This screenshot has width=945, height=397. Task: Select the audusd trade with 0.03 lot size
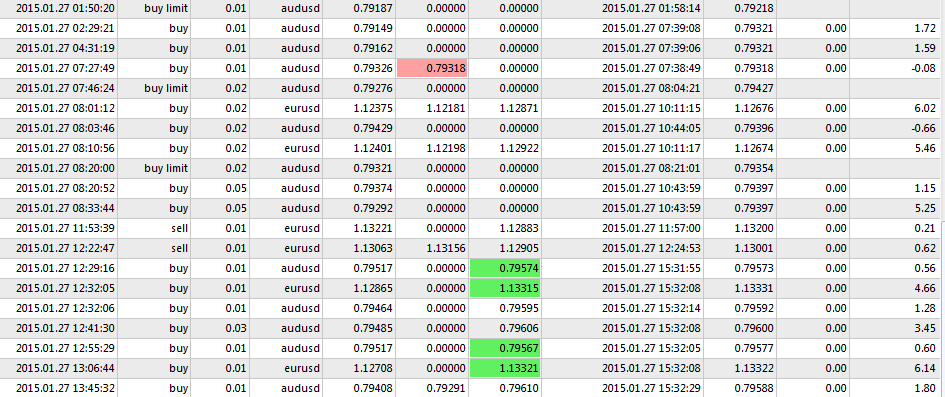(x=472, y=328)
